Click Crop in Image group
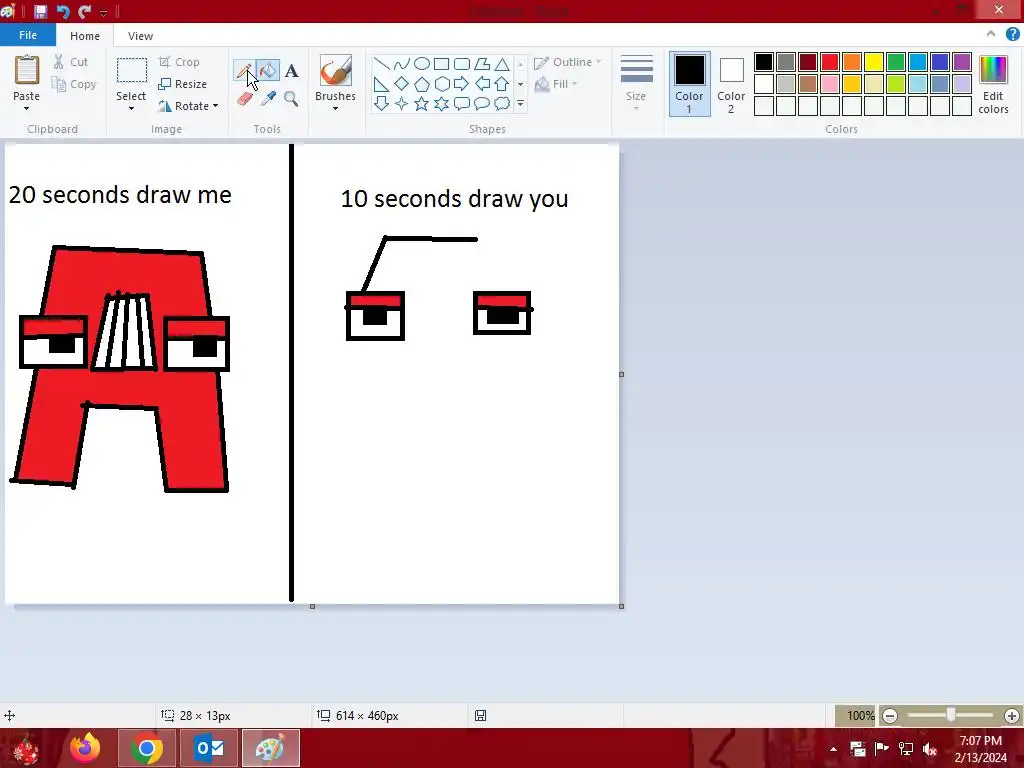Screen dimensions: 1024x768 179,62
